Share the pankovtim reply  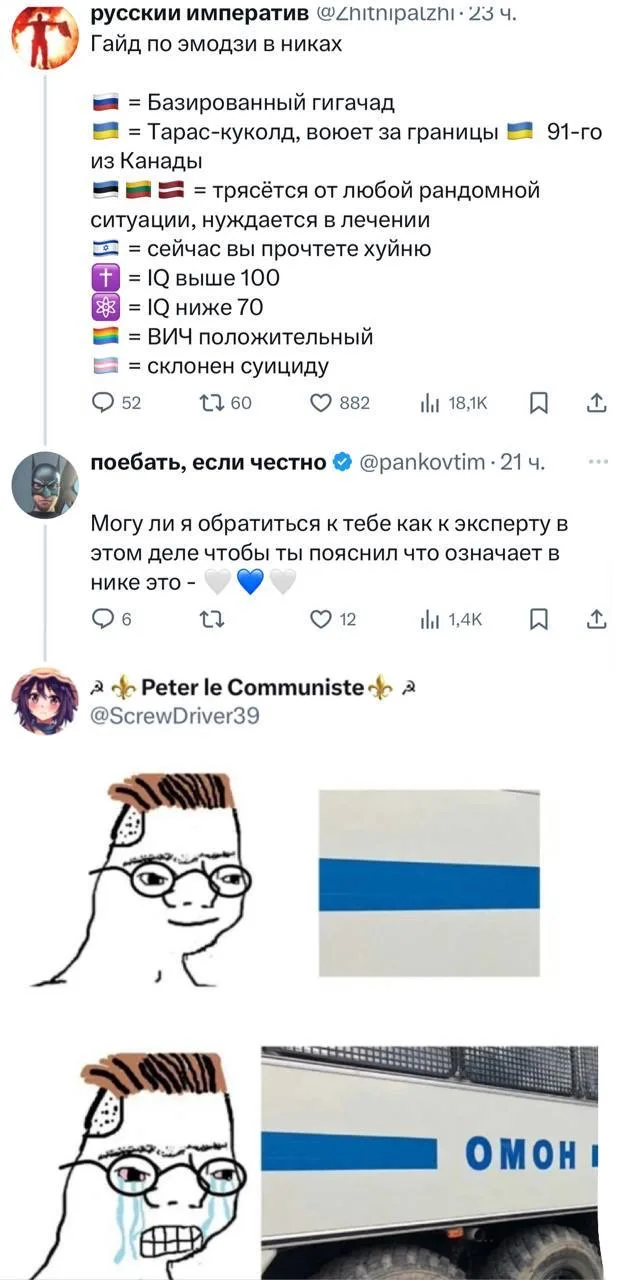click(596, 620)
